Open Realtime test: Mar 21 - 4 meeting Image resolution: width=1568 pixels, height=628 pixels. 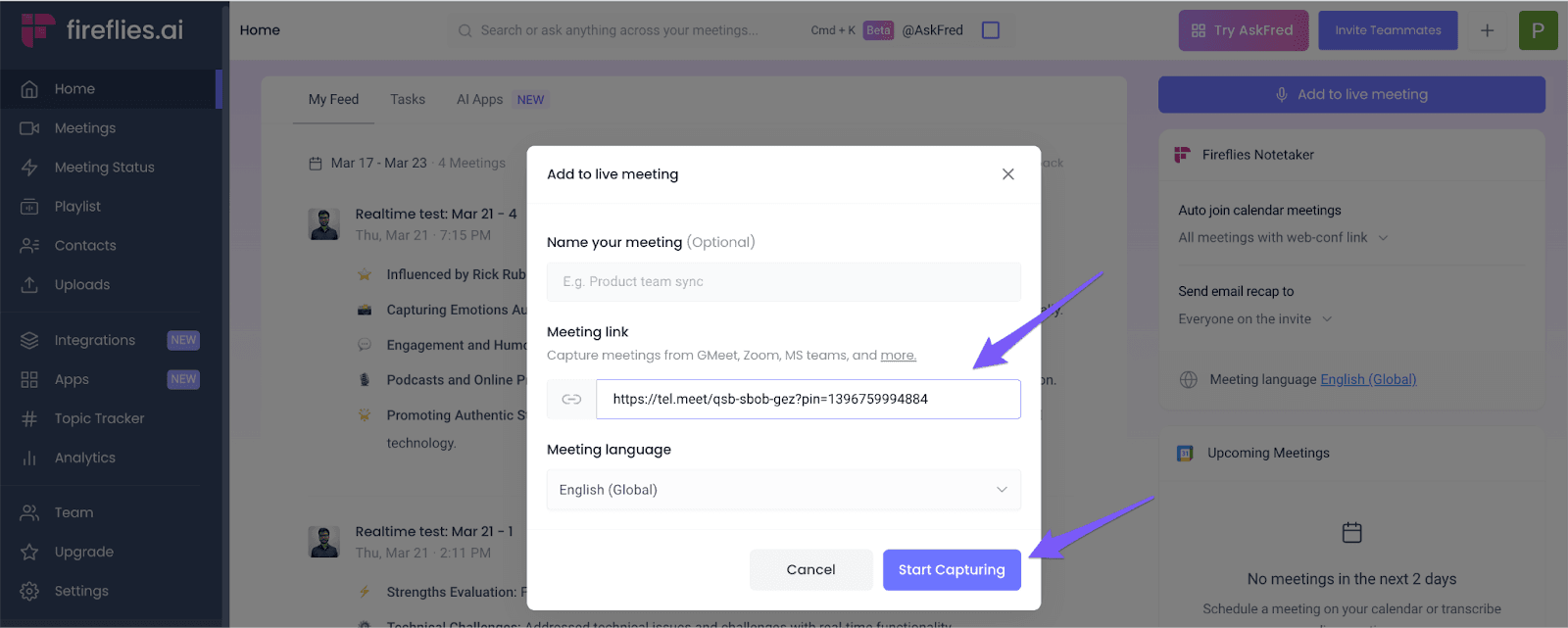point(435,214)
